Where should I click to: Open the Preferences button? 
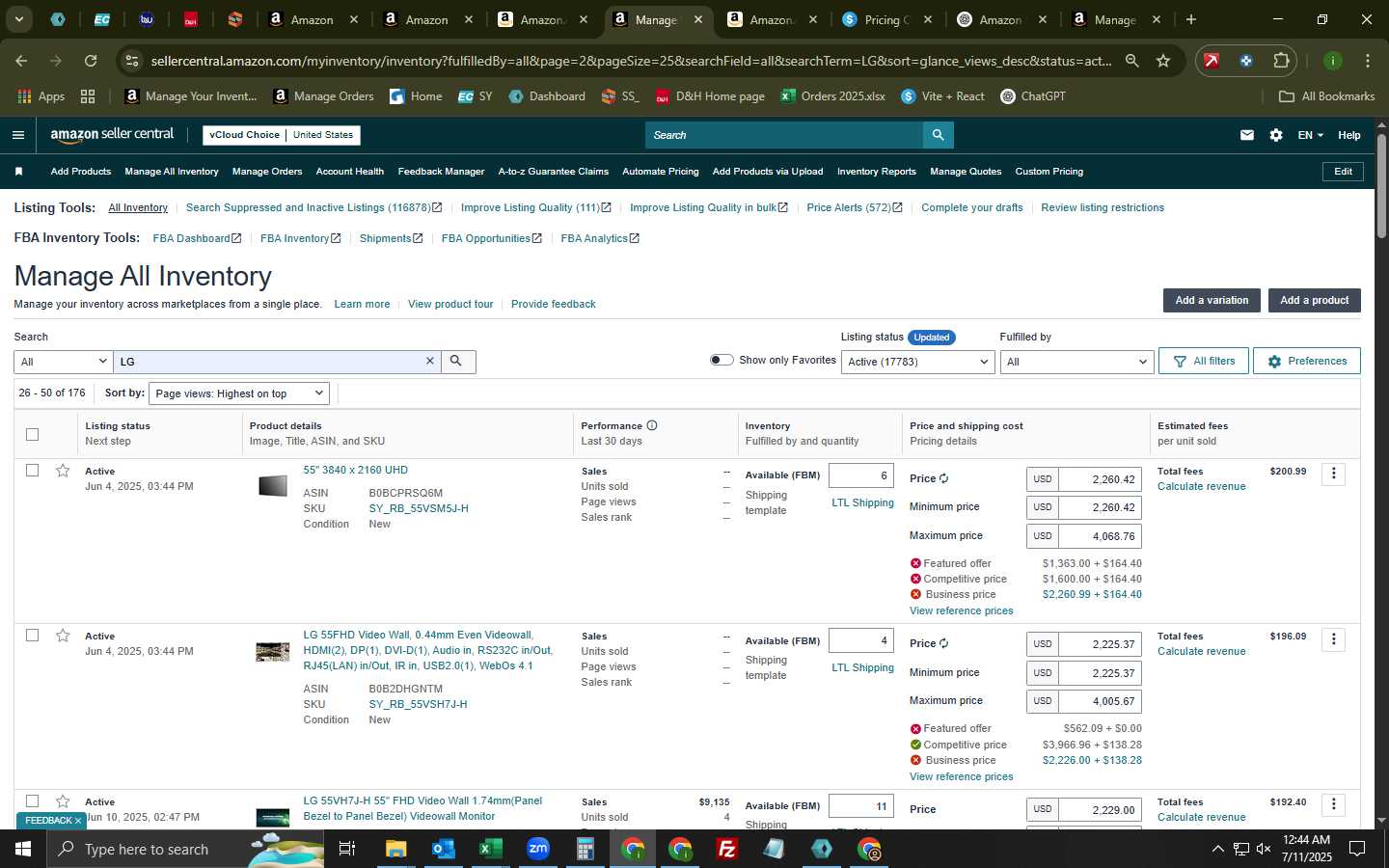[1307, 361]
